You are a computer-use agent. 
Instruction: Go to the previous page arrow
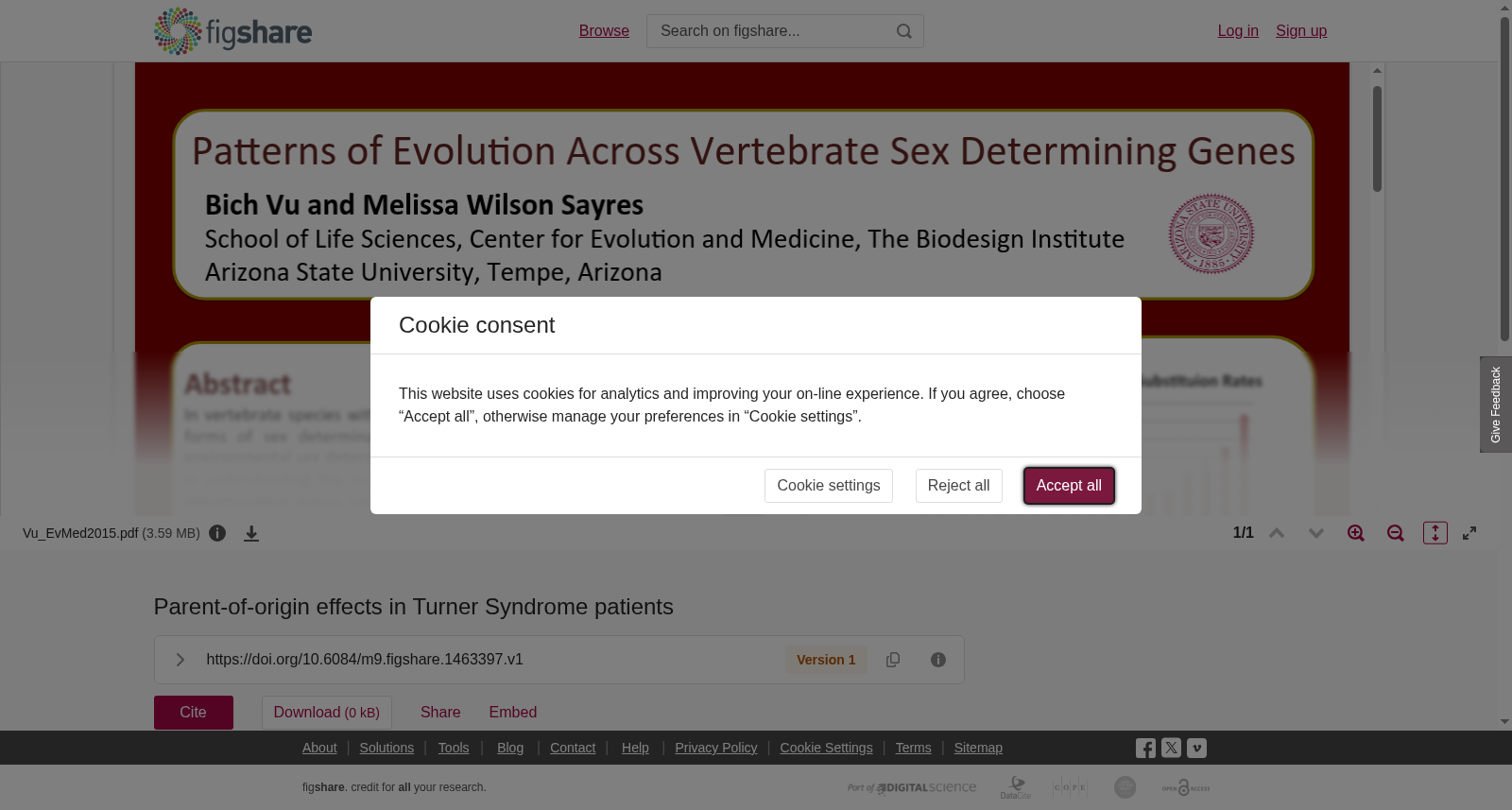point(1277,533)
